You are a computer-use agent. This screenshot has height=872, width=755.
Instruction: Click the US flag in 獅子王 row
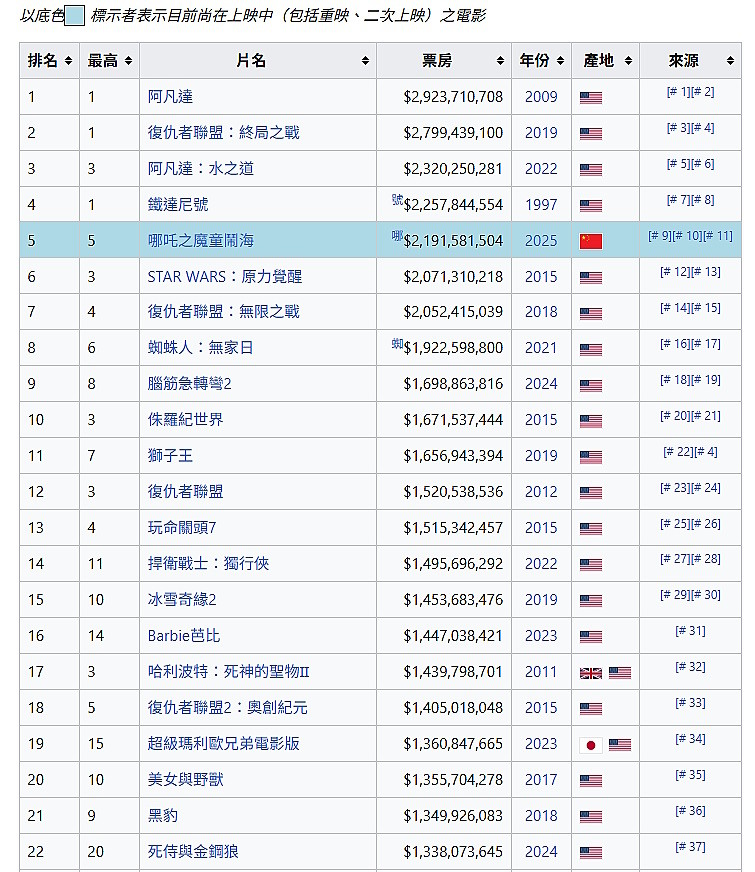590,457
